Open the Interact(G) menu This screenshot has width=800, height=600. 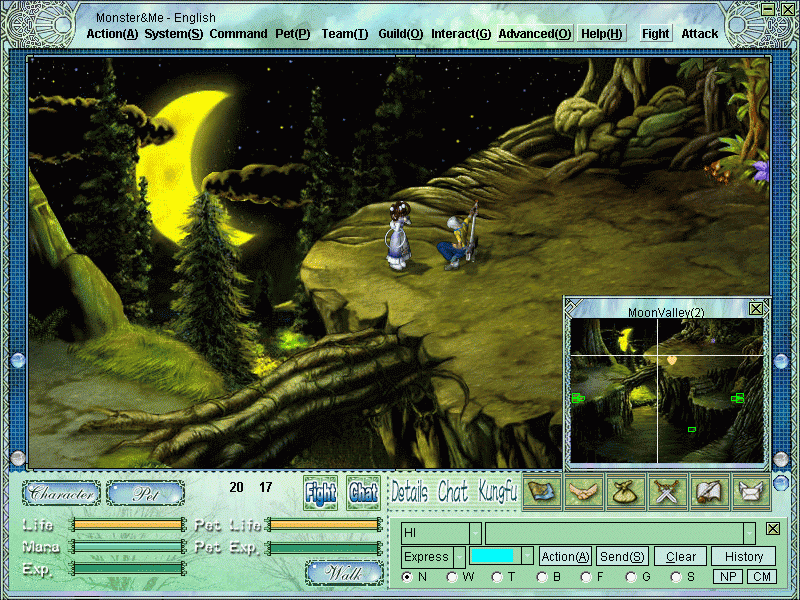click(x=461, y=34)
